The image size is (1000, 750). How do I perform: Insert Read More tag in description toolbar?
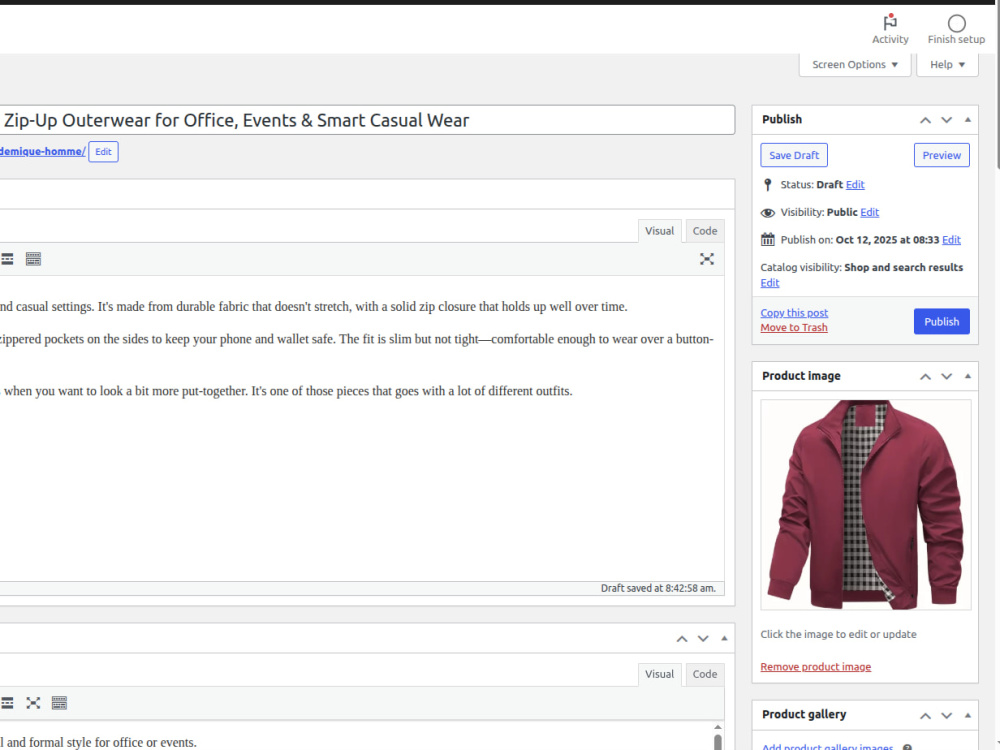tap(7, 259)
